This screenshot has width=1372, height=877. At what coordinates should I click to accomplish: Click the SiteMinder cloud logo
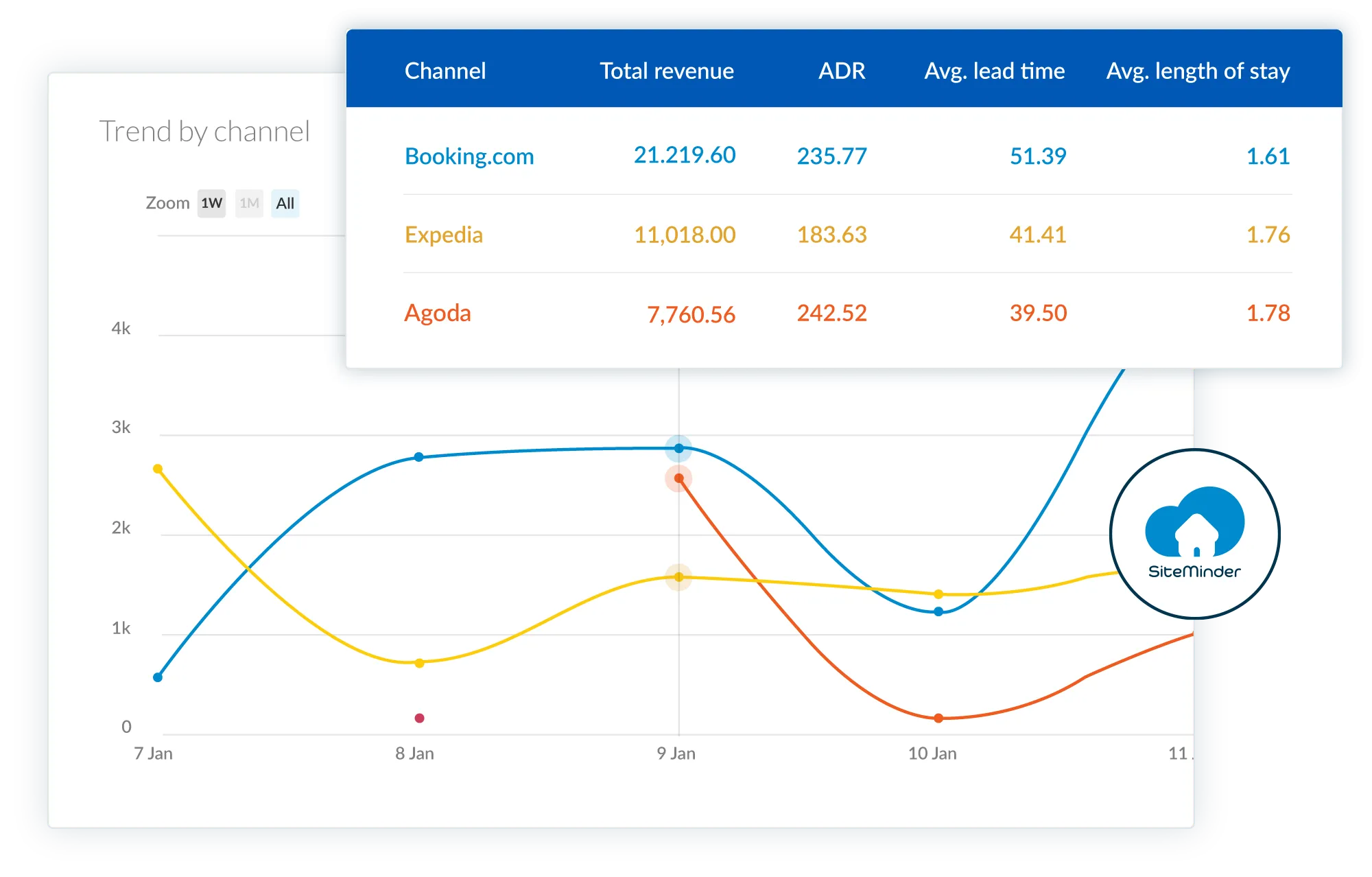click(1194, 533)
